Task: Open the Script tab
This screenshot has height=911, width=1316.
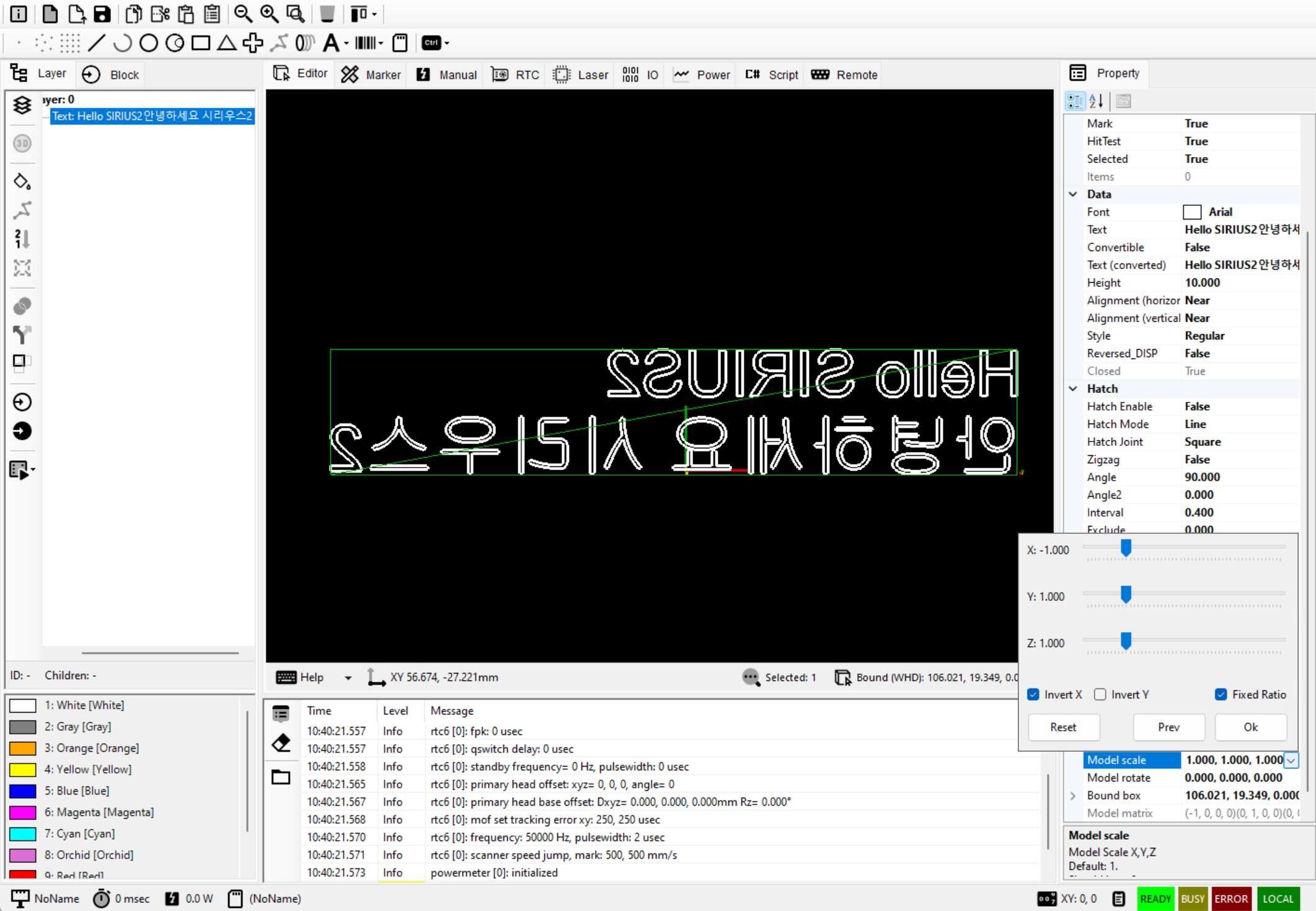Action: pyautogui.click(x=772, y=75)
